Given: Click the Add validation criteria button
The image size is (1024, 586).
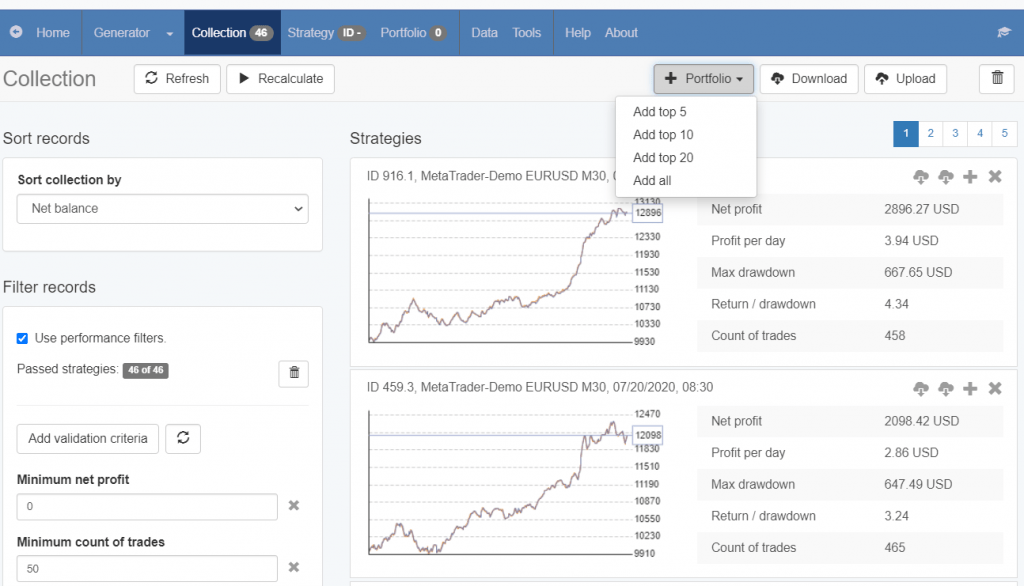Looking at the screenshot, I should coord(88,438).
